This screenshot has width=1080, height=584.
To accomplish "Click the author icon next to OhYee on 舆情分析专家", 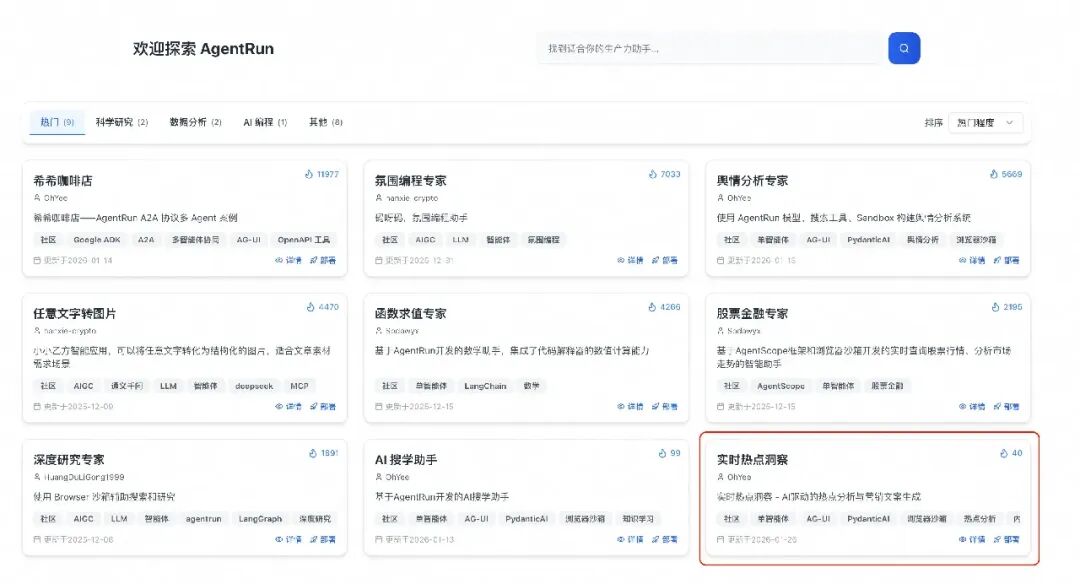I will click(x=723, y=197).
